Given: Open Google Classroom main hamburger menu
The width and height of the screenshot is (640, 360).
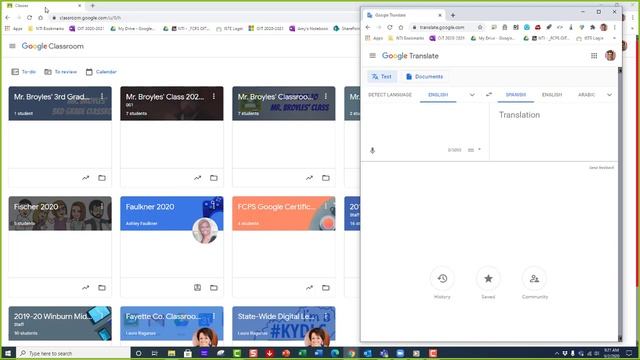Looking at the screenshot, I should tap(12, 46).
